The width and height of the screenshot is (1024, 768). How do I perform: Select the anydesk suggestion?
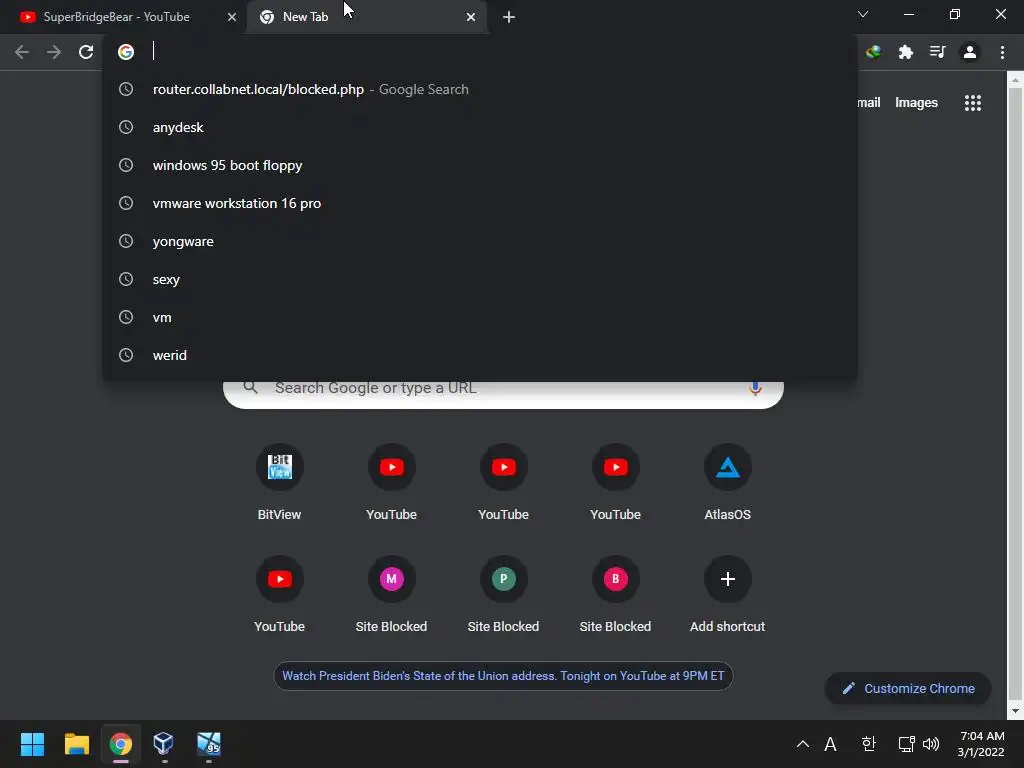(x=479, y=127)
